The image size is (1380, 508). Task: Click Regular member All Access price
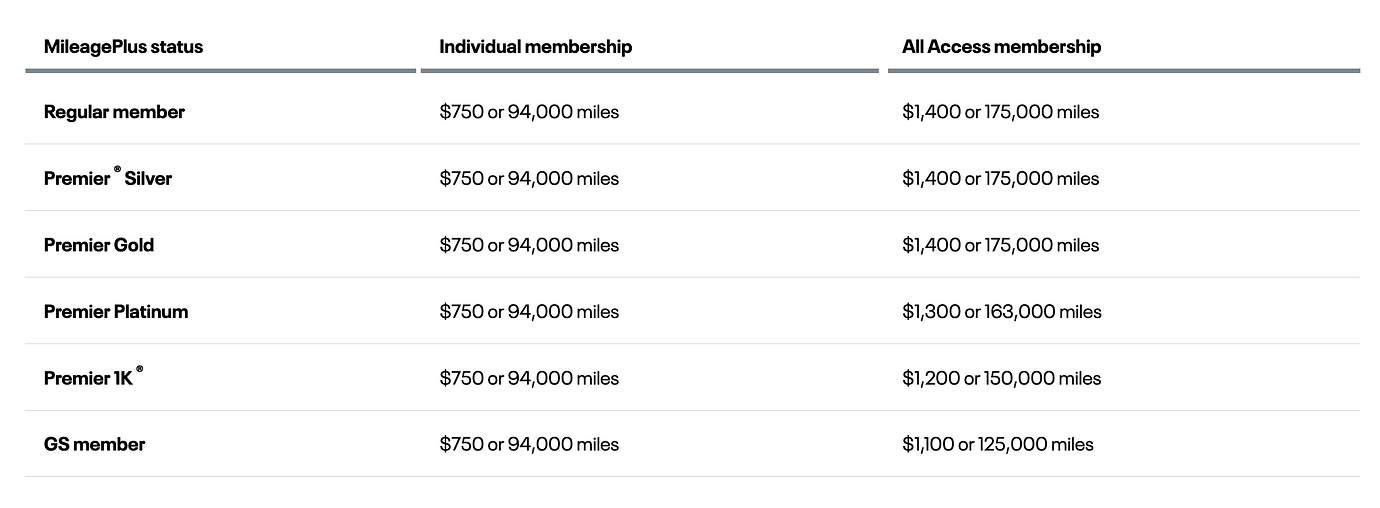(1000, 112)
